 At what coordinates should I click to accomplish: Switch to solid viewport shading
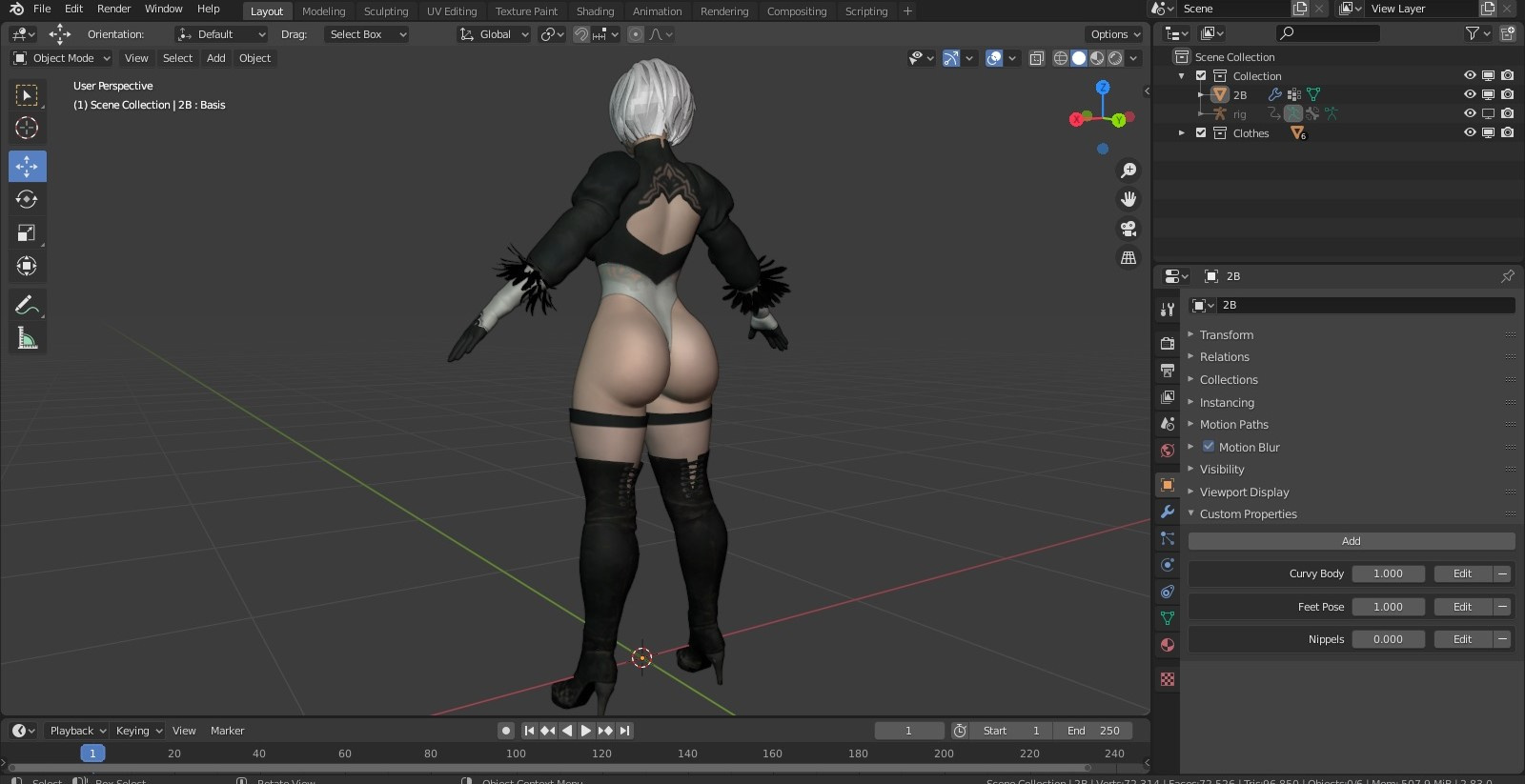point(1079,58)
